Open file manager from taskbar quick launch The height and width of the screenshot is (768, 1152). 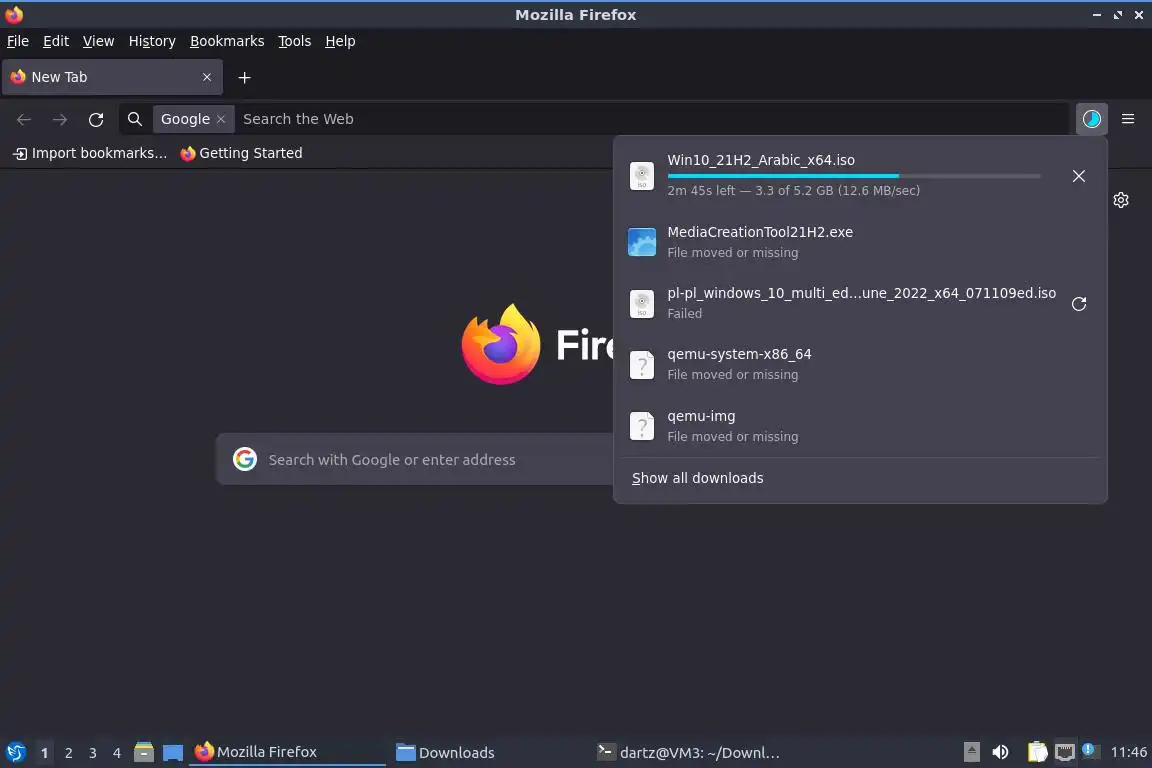click(x=144, y=752)
